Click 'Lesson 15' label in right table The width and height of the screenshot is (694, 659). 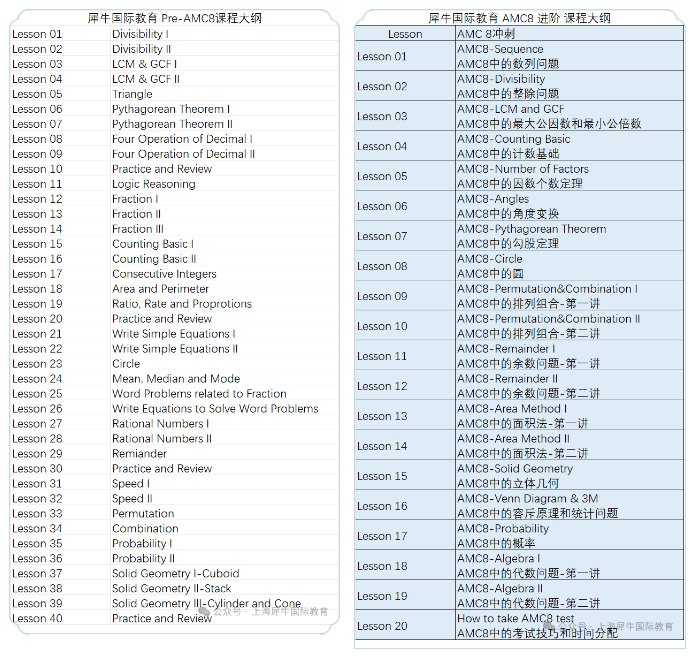click(382, 476)
